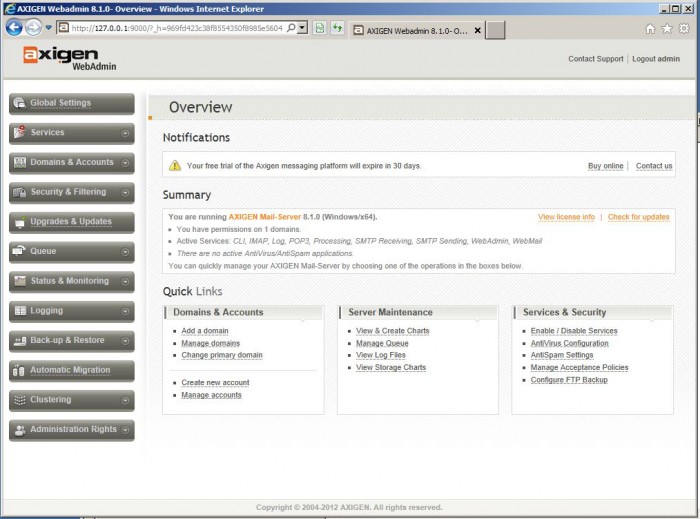Click the Services sidebar icon
The width and height of the screenshot is (700, 519).
pyautogui.click(x=19, y=132)
